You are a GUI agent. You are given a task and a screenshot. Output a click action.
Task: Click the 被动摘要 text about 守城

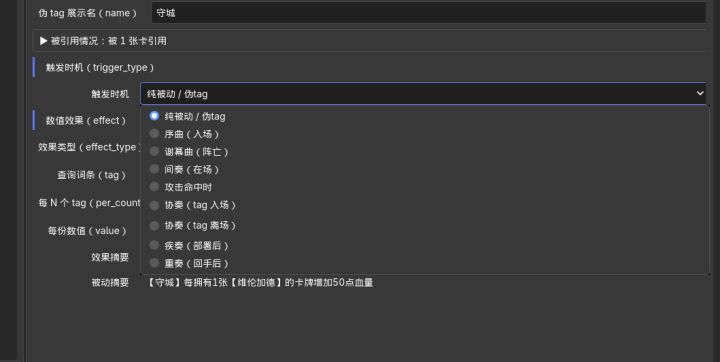259,283
